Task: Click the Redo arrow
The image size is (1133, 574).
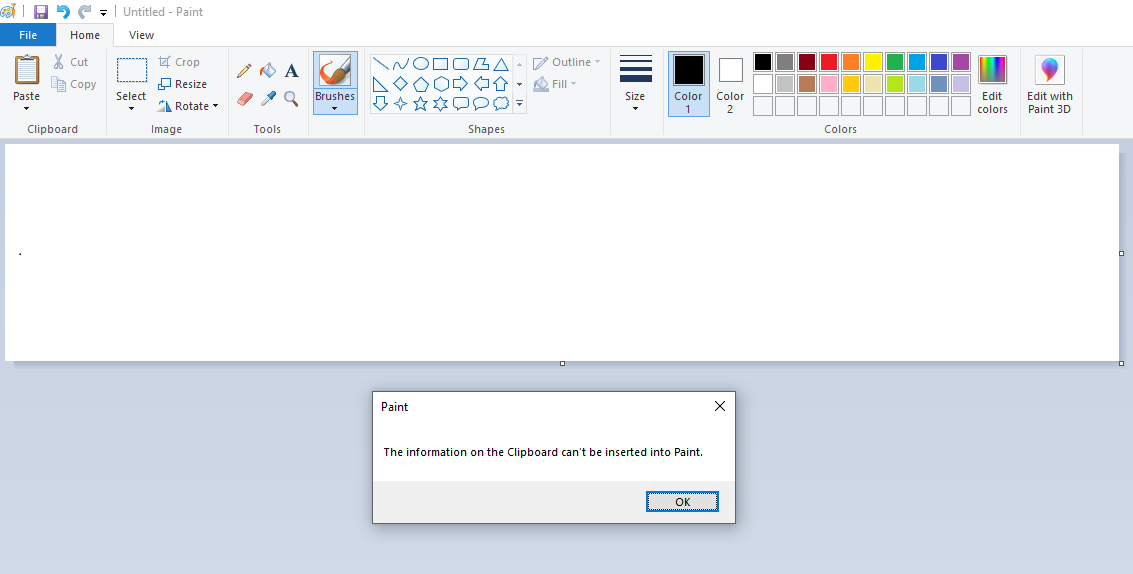Action: [x=85, y=12]
